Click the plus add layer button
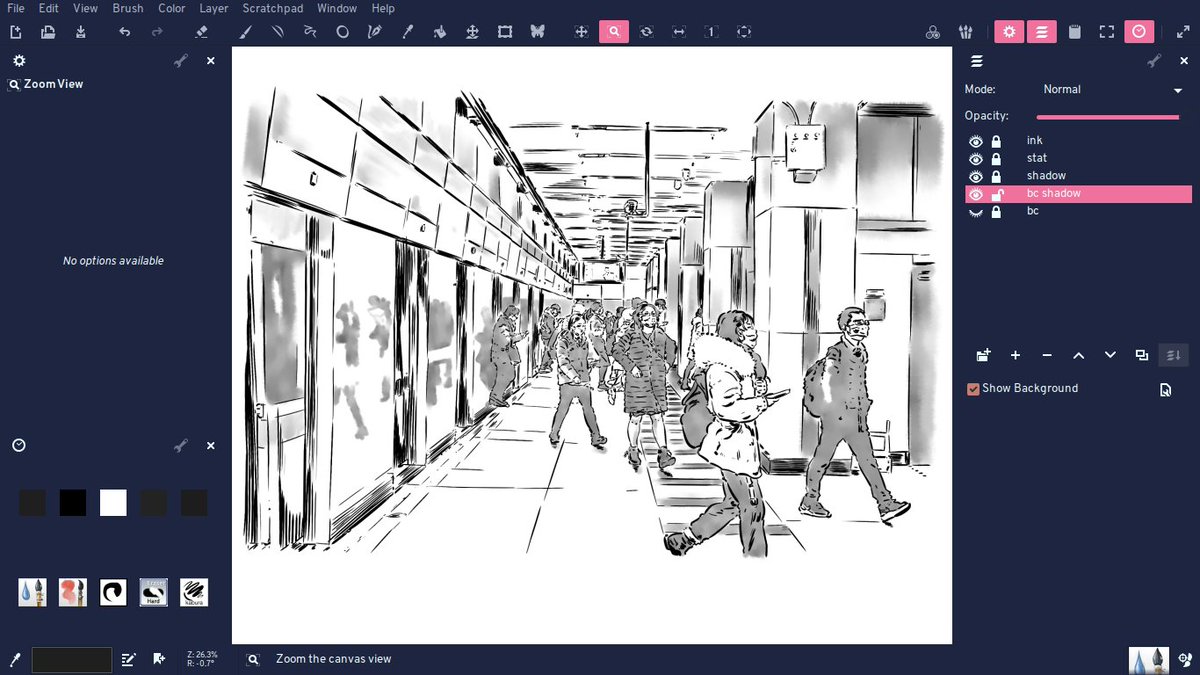 coord(1015,355)
